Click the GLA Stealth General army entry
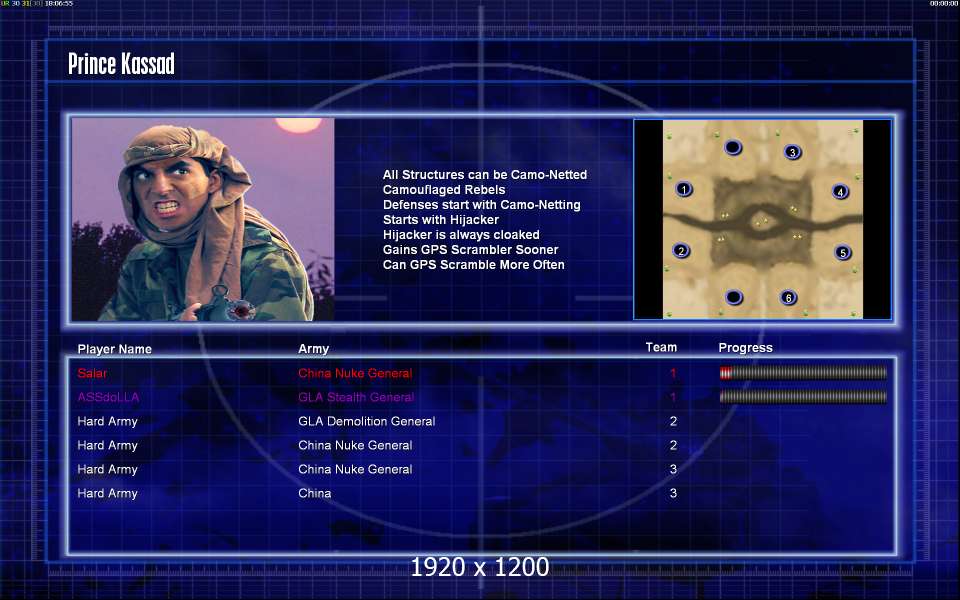 click(356, 397)
